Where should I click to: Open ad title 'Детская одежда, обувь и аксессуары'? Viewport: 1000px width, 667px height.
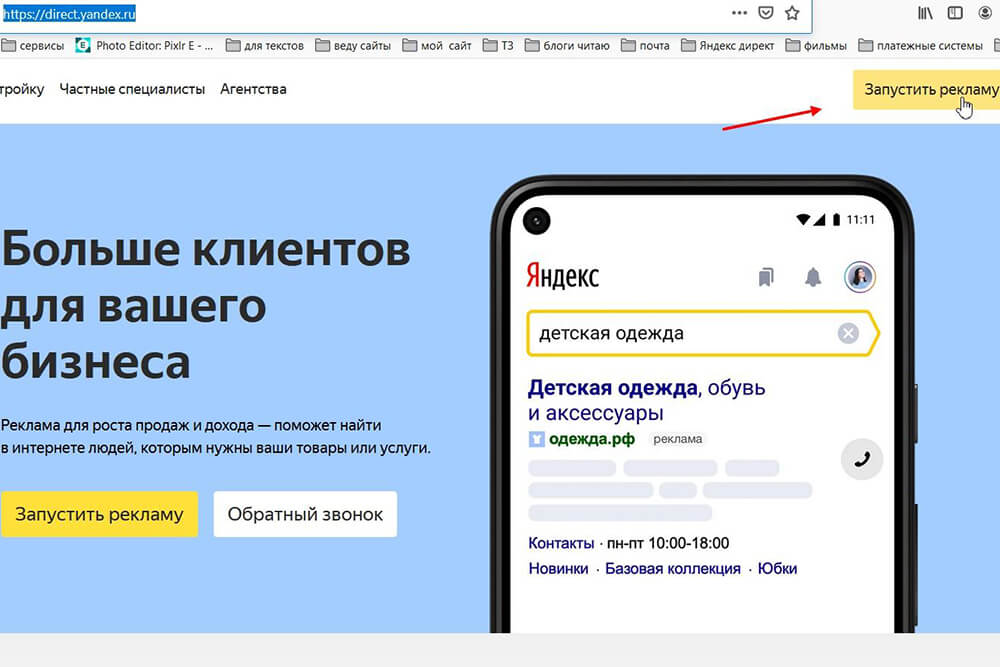646,400
